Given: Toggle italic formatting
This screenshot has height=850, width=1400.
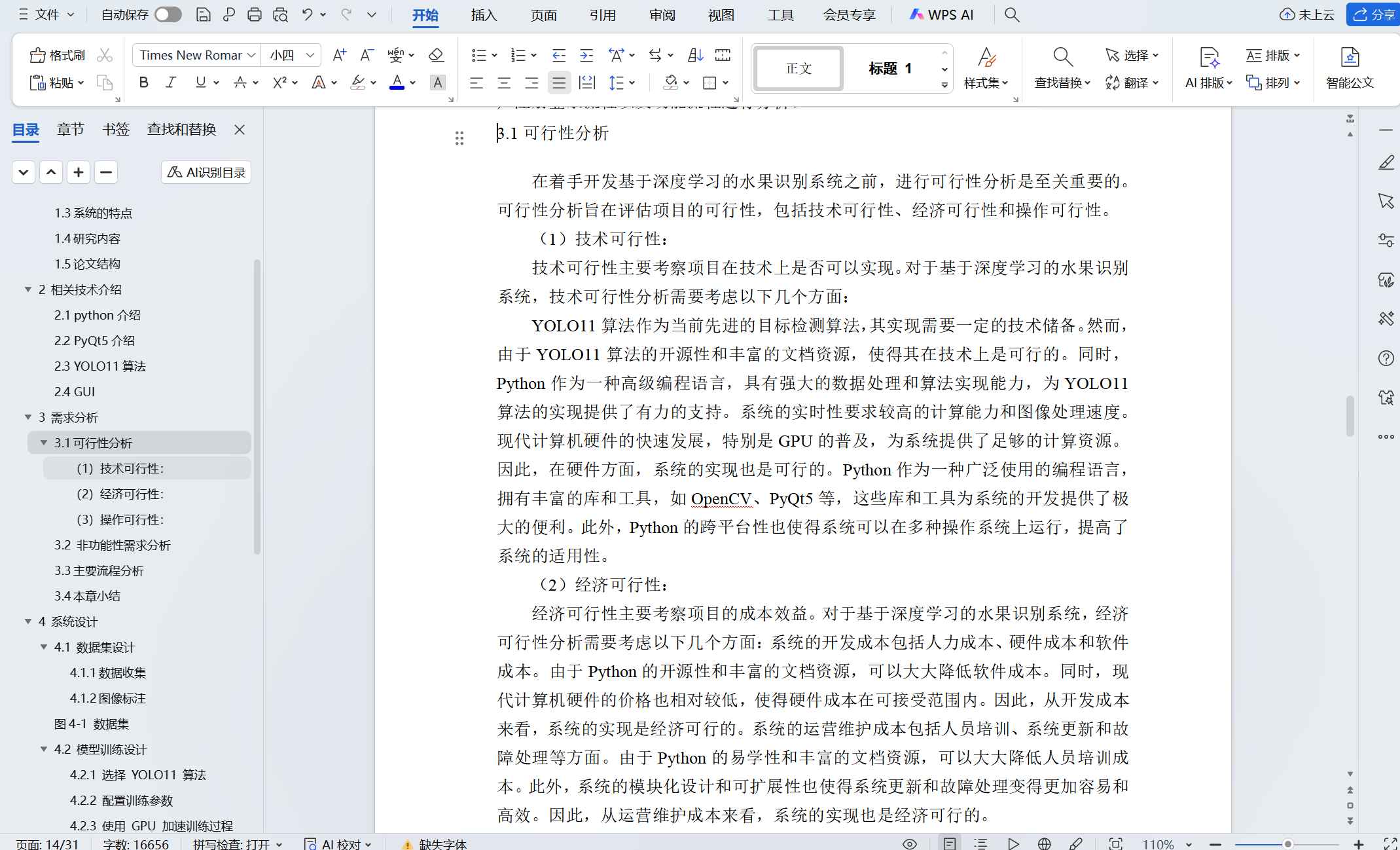Looking at the screenshot, I should [x=171, y=83].
